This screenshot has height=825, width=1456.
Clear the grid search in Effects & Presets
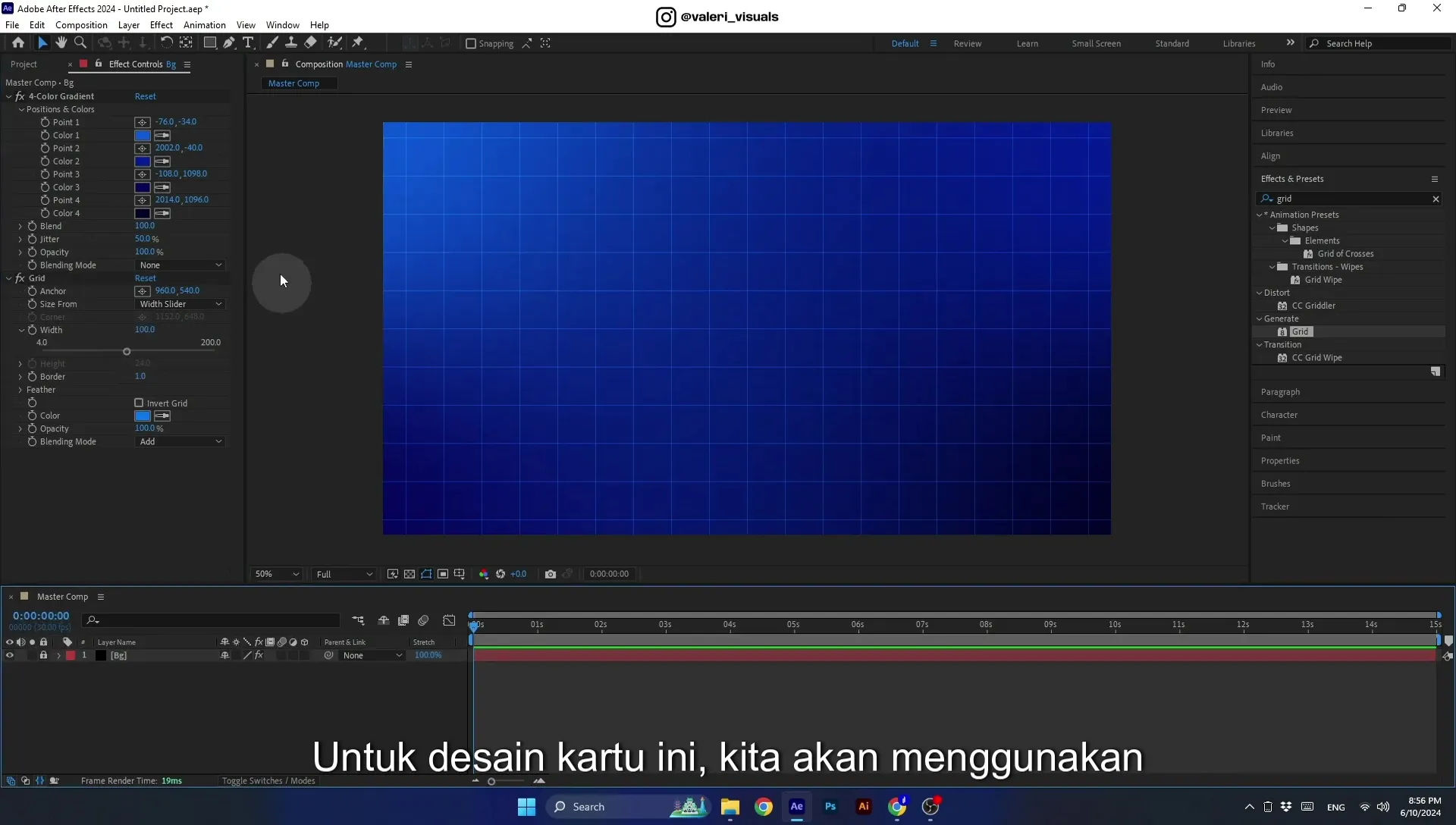point(1436,199)
